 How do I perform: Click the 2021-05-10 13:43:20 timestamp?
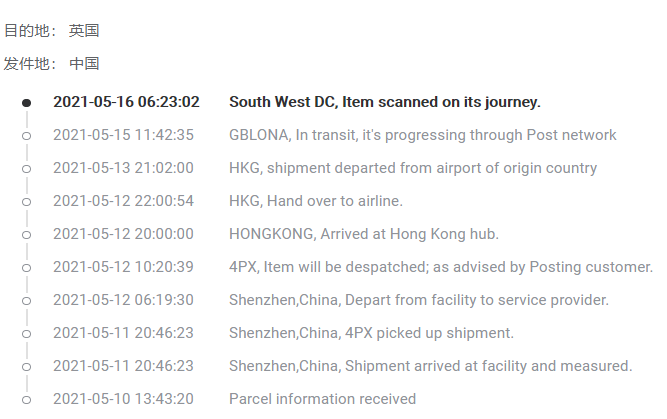pos(123,399)
